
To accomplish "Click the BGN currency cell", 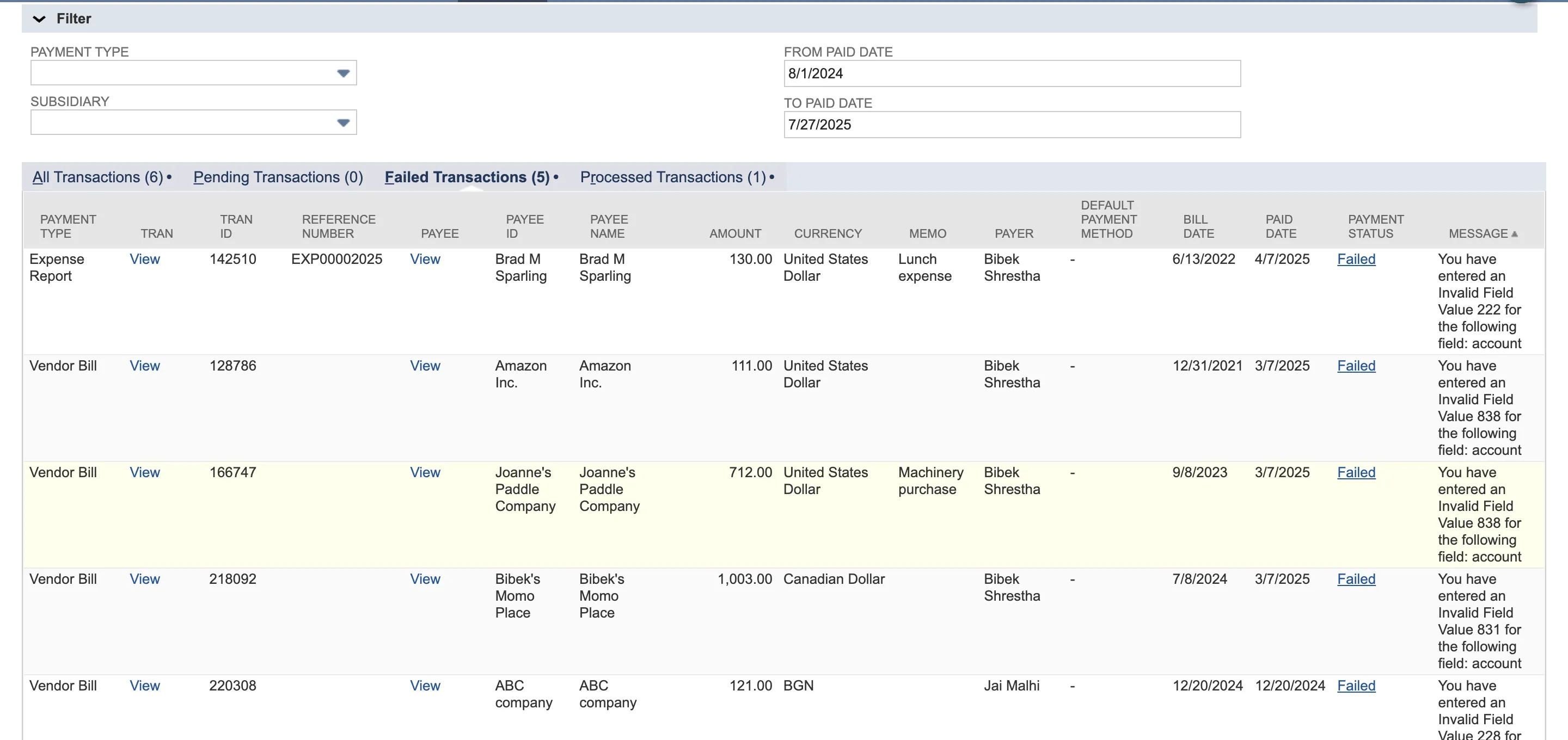I will tap(798, 686).
